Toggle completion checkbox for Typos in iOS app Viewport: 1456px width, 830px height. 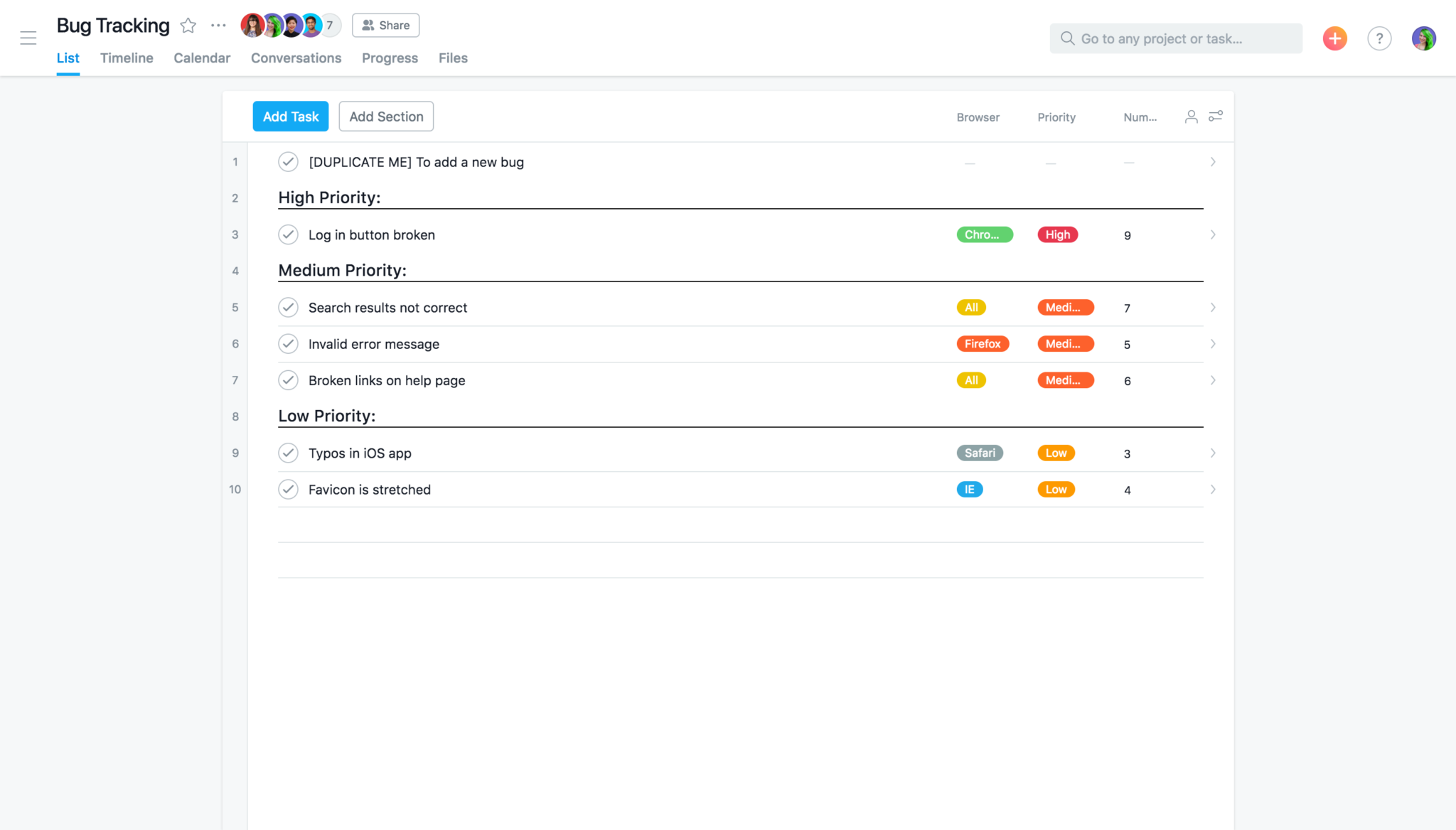tap(288, 453)
